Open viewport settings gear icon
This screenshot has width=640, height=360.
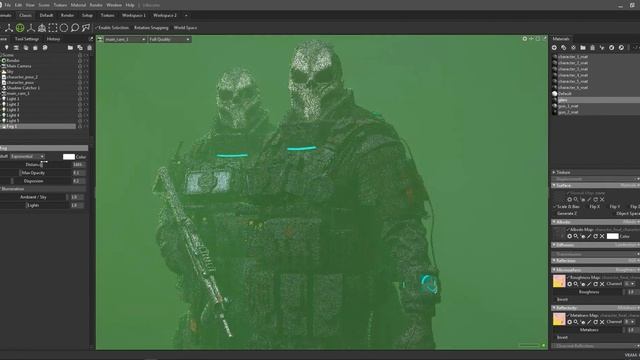tap(524, 39)
